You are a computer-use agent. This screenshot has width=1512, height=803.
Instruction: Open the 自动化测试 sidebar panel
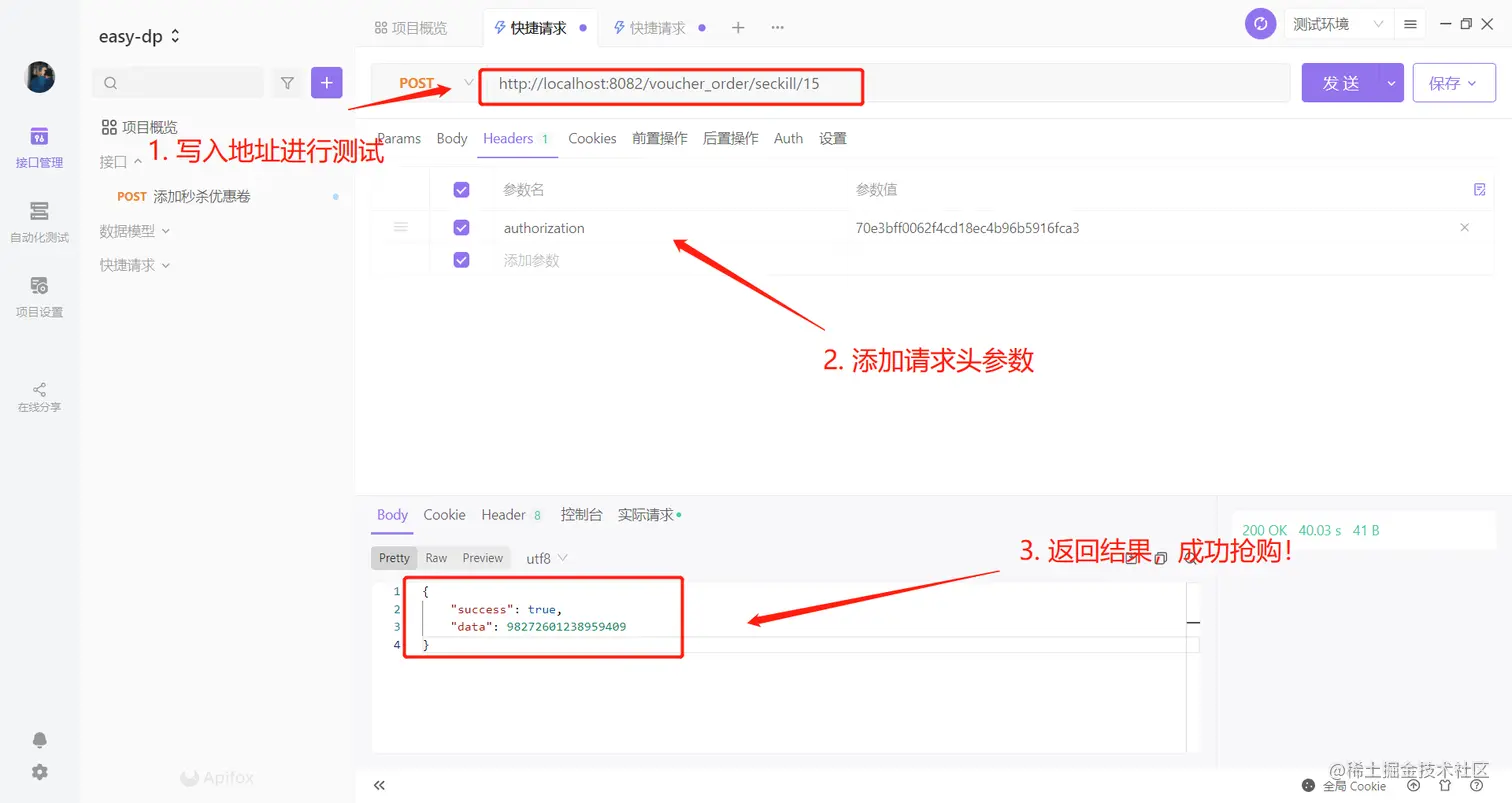coord(39,222)
